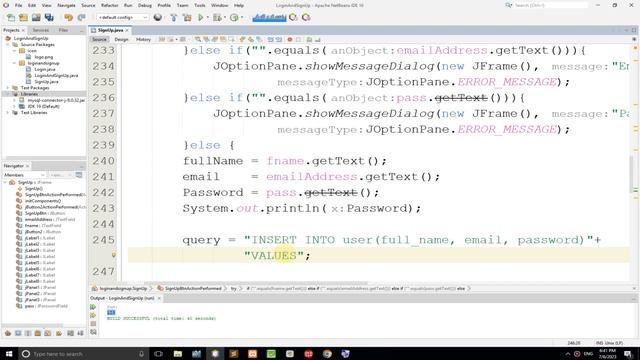The height and width of the screenshot is (360, 640).
Task: Click the globe browser icon in toolbar
Action: 158,18
